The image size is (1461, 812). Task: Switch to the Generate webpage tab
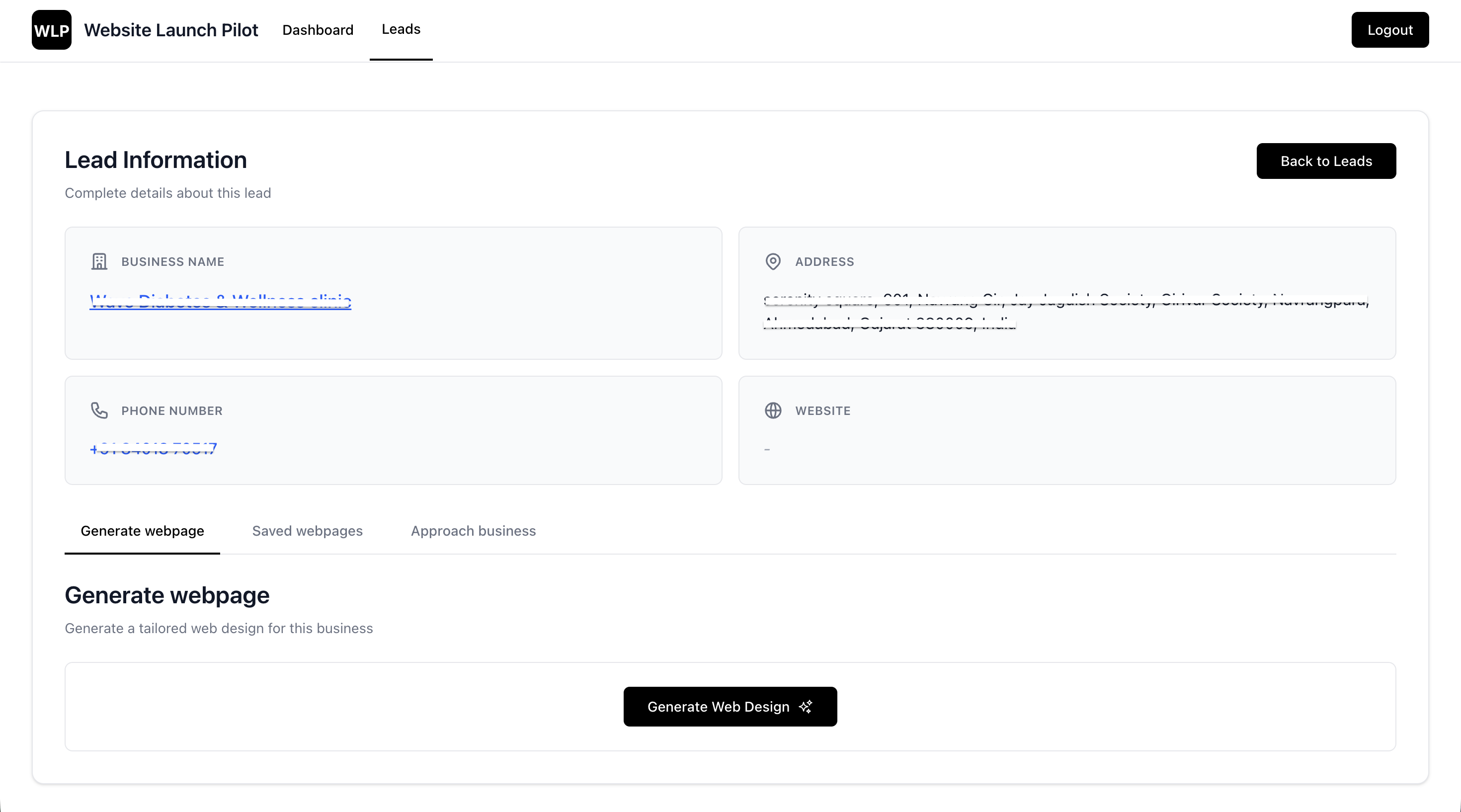142,531
